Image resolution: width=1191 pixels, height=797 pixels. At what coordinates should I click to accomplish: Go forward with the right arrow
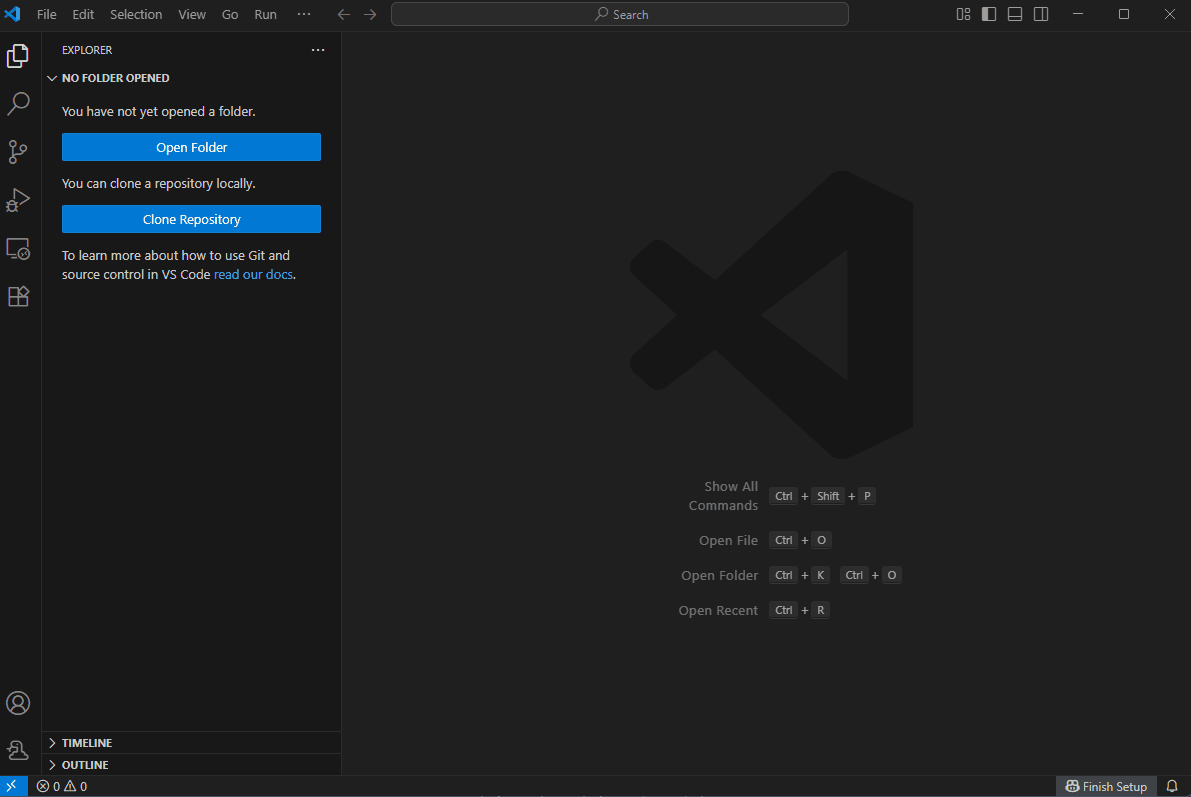pos(370,14)
